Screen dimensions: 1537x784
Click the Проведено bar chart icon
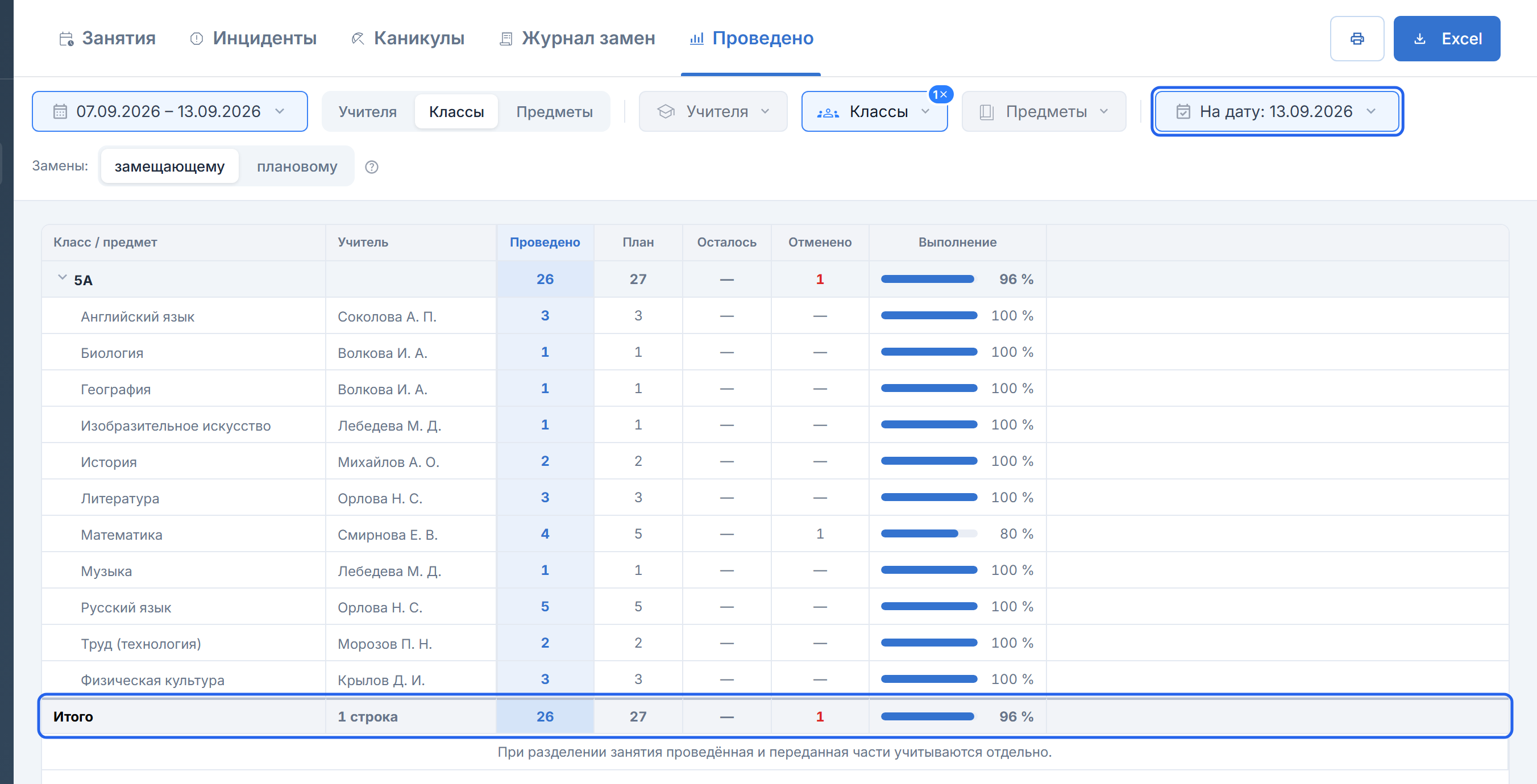click(696, 39)
